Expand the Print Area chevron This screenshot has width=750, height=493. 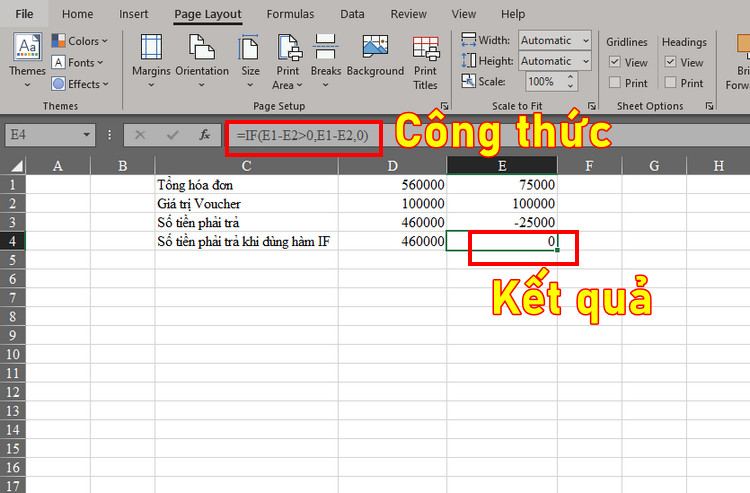[x=299, y=85]
